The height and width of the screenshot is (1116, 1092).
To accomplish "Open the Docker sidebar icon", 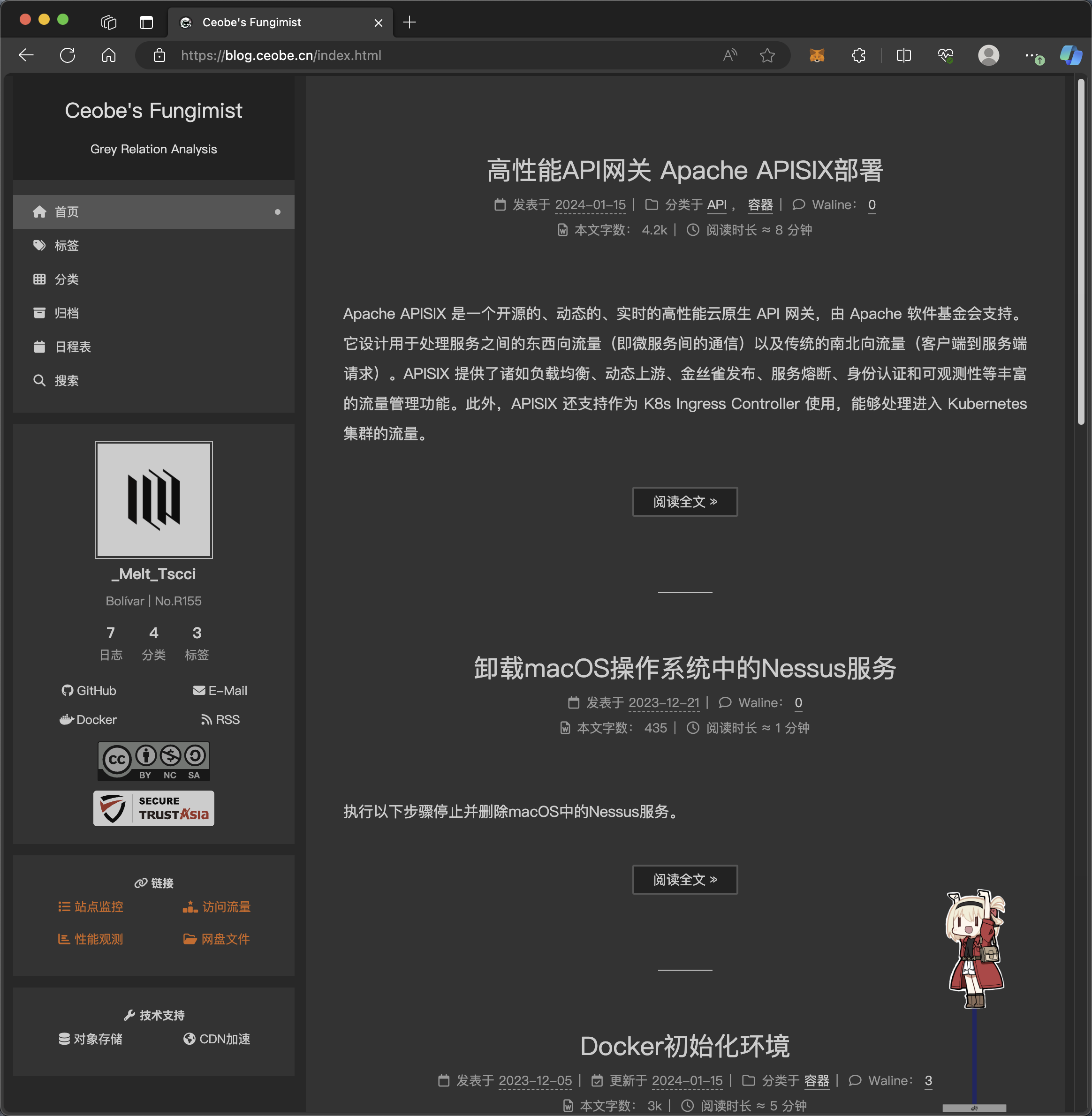I will (x=87, y=719).
